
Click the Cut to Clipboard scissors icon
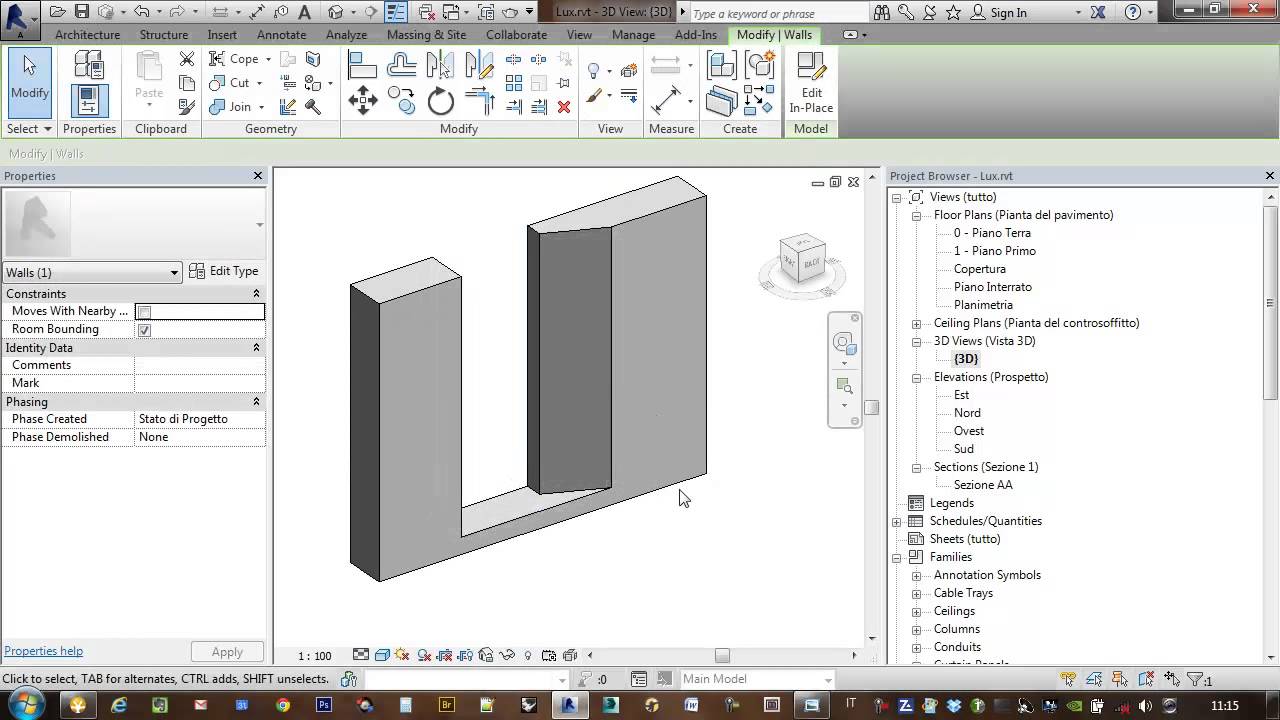[187, 59]
